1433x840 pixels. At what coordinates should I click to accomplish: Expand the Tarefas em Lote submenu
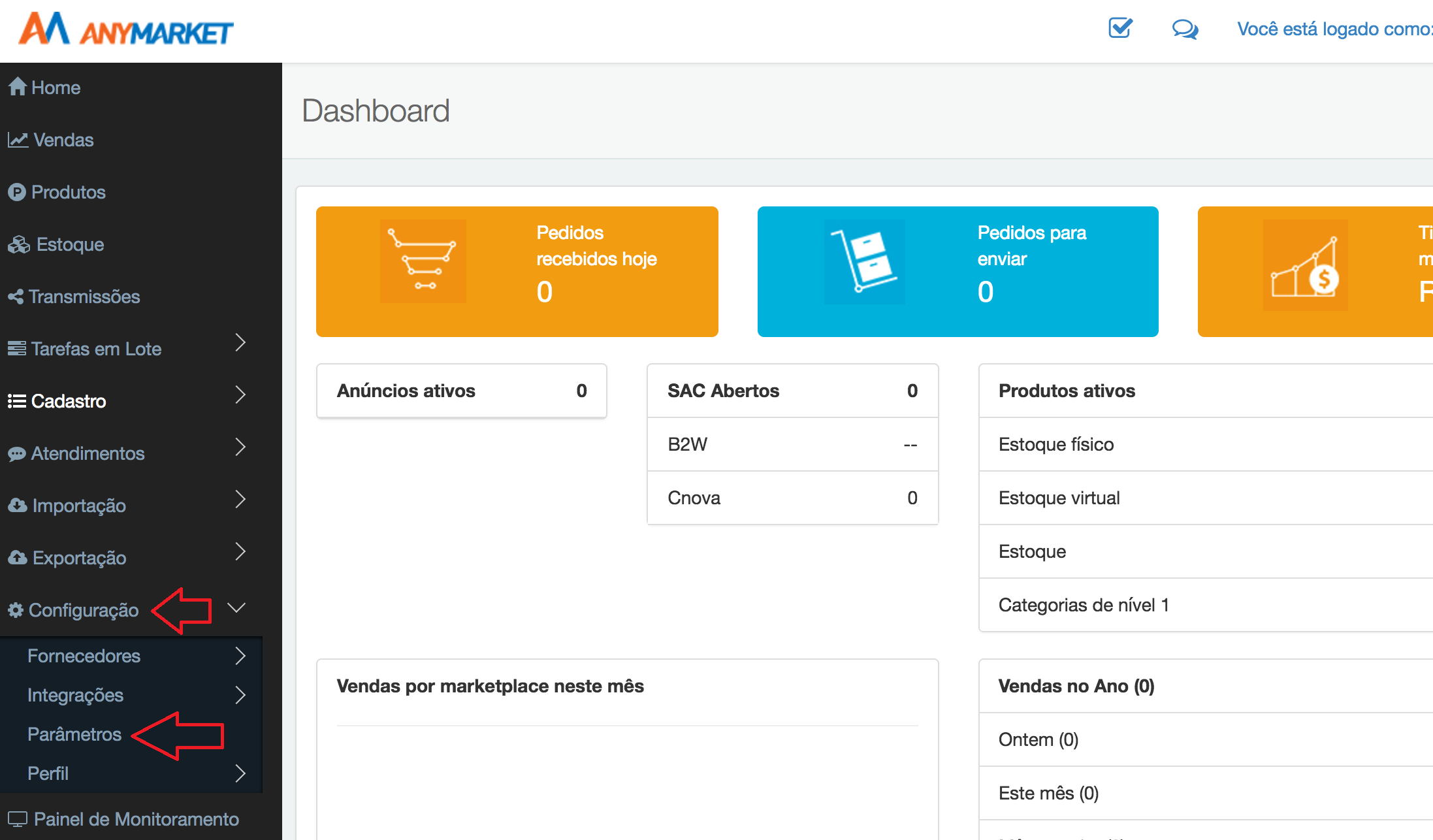[x=240, y=343]
